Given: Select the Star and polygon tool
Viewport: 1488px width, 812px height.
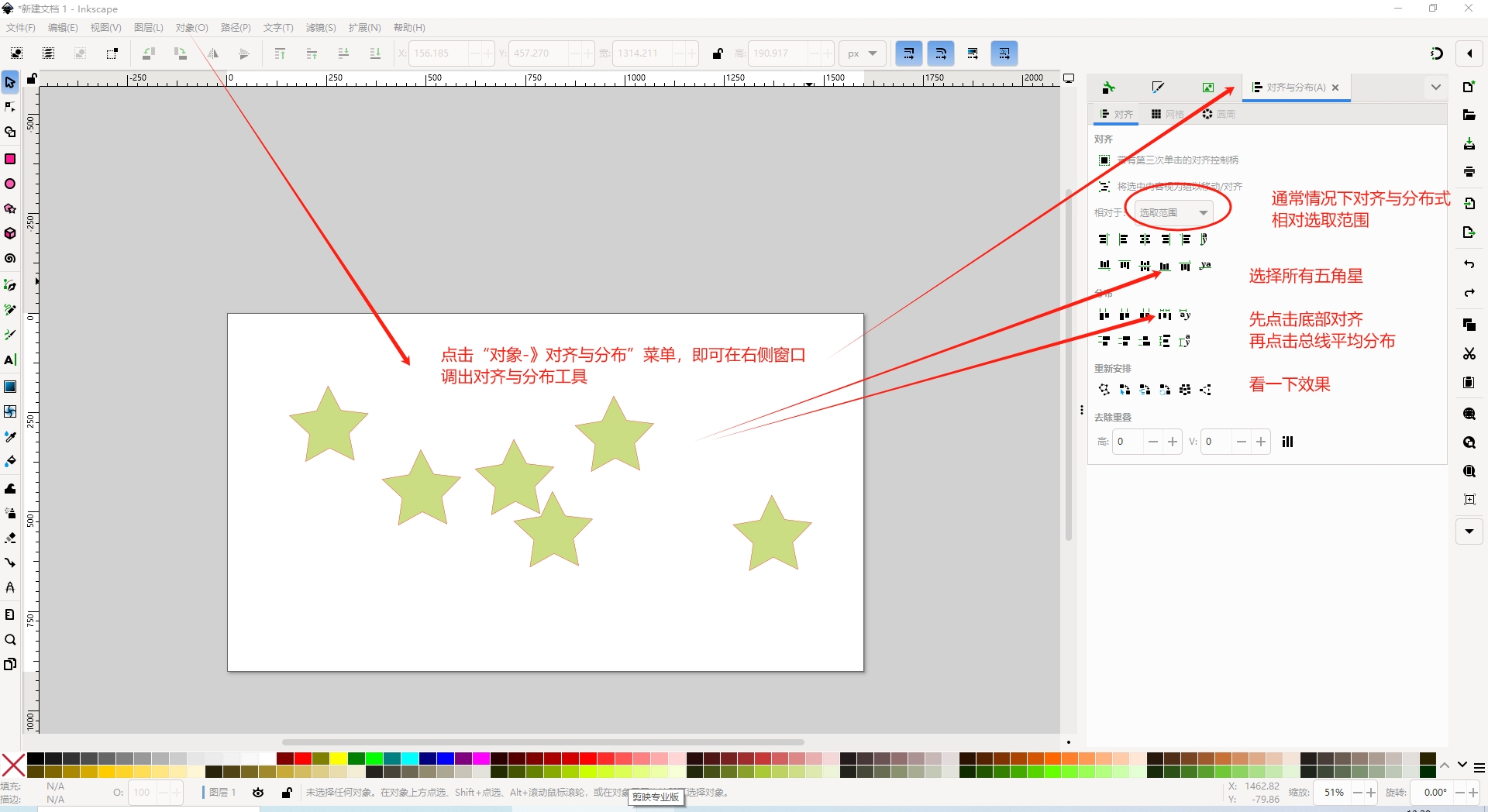Looking at the screenshot, I should click(x=10, y=208).
